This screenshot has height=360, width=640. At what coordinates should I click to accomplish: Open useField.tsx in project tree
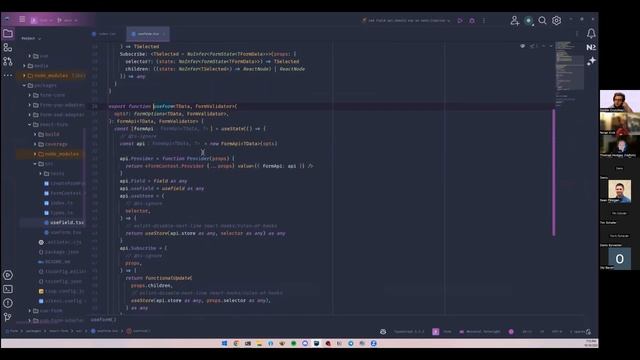(x=64, y=222)
